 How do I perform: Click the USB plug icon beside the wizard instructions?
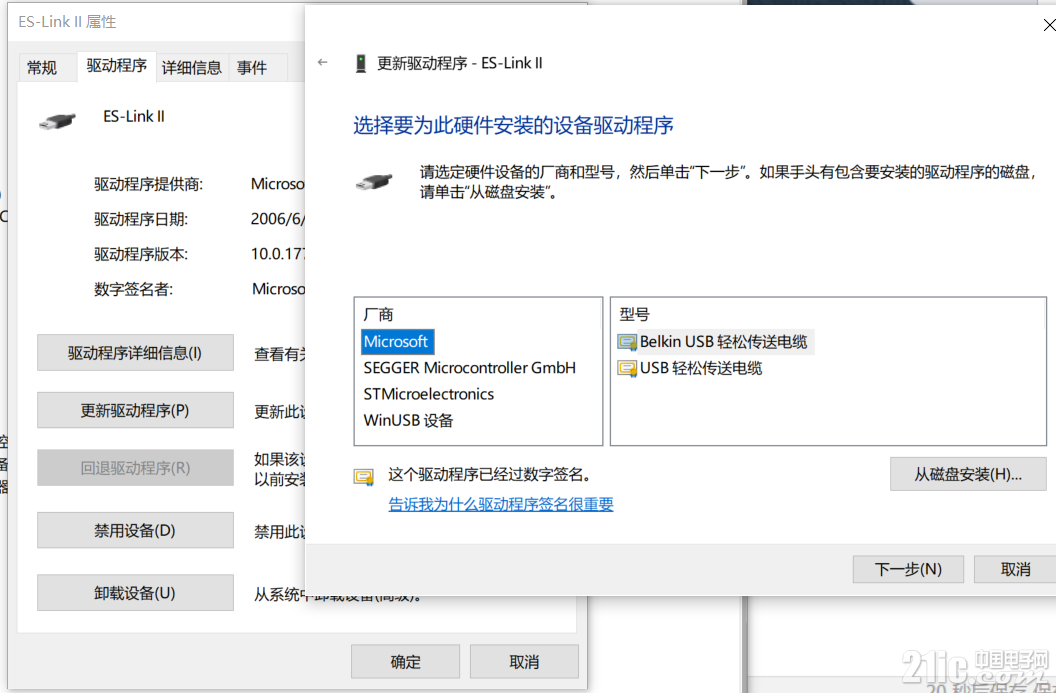tap(374, 182)
